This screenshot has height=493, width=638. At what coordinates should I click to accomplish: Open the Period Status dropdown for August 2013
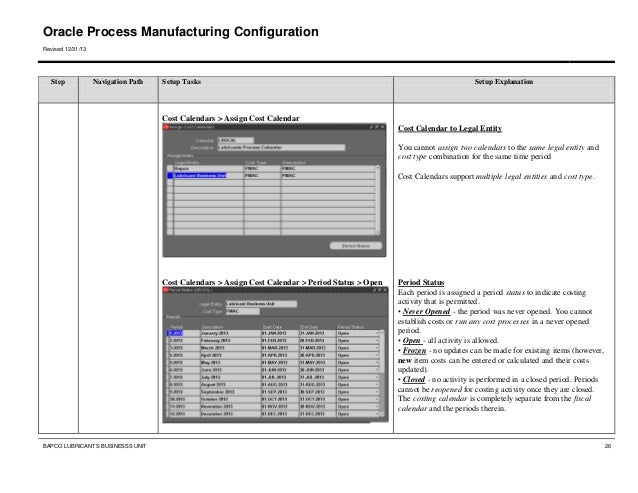coord(357,384)
